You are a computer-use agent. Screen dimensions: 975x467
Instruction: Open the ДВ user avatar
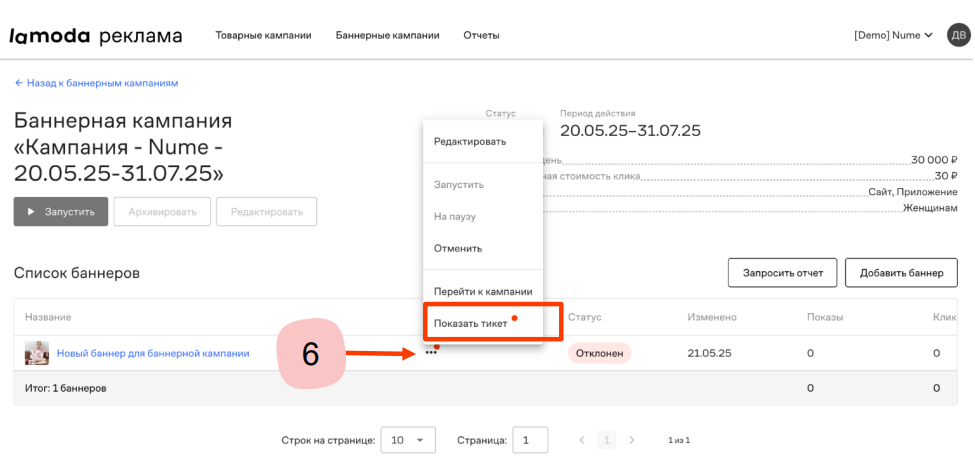pyautogui.click(x=957, y=35)
